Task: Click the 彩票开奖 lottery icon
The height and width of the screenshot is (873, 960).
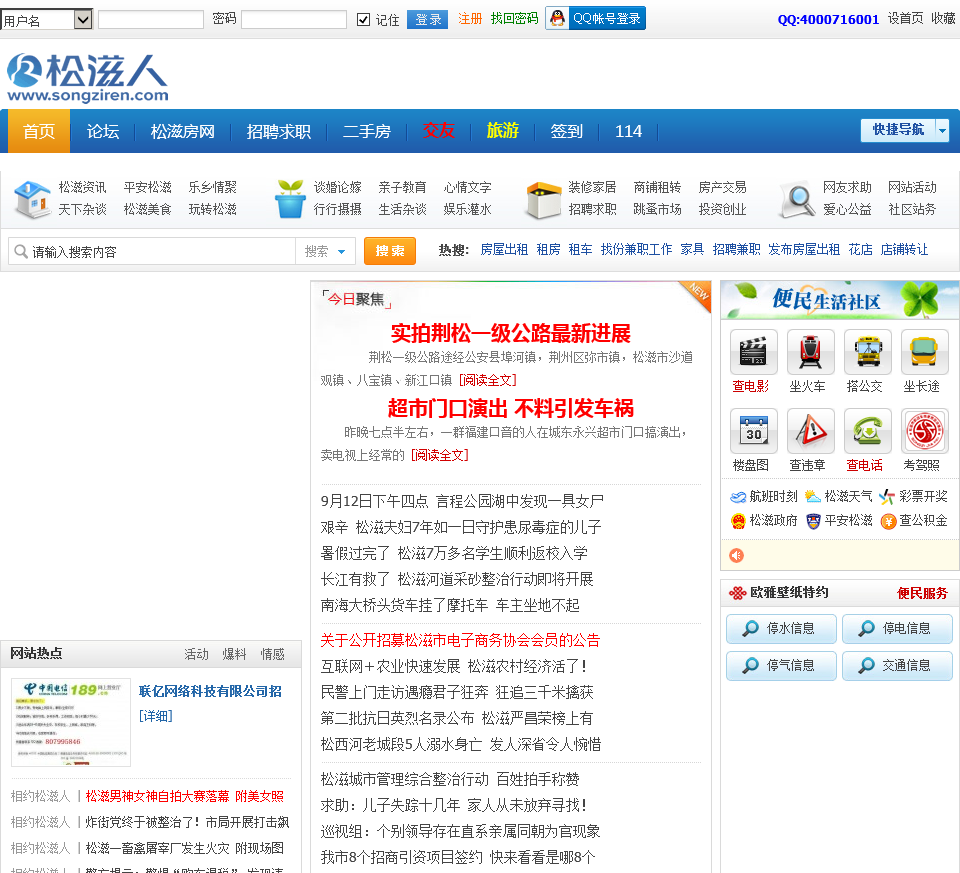Action: 887,496
